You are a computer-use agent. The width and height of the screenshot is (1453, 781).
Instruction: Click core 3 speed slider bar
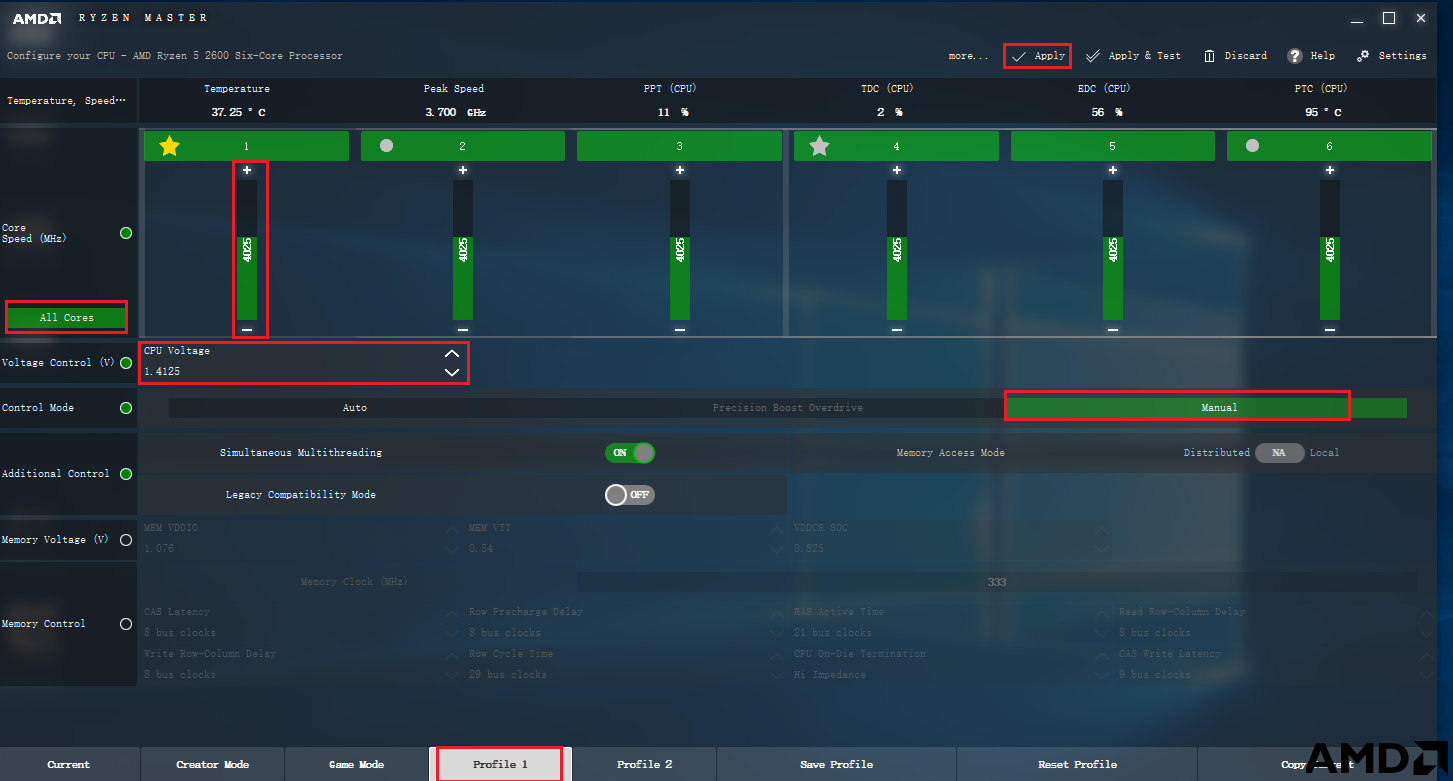pyautogui.click(x=680, y=250)
